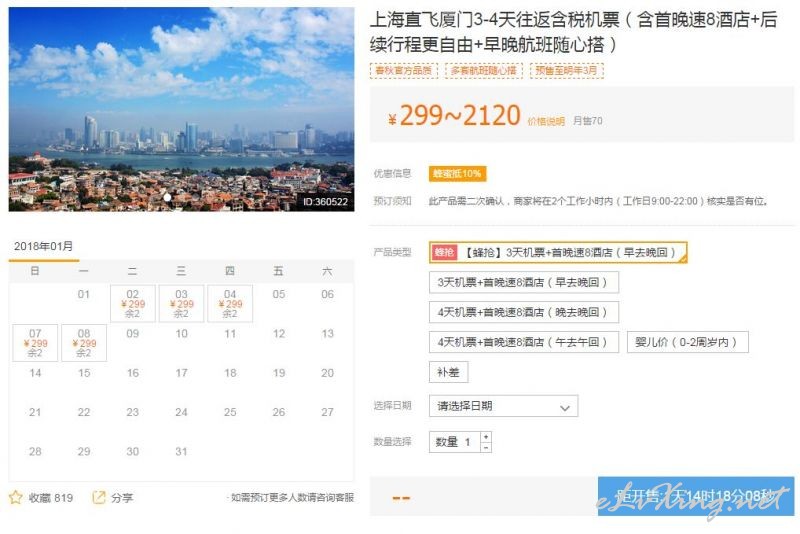Select the 【蜂抢】3天机票+首晚速8酒店 option
This screenshot has width=800, height=534.
pyautogui.click(x=558, y=252)
